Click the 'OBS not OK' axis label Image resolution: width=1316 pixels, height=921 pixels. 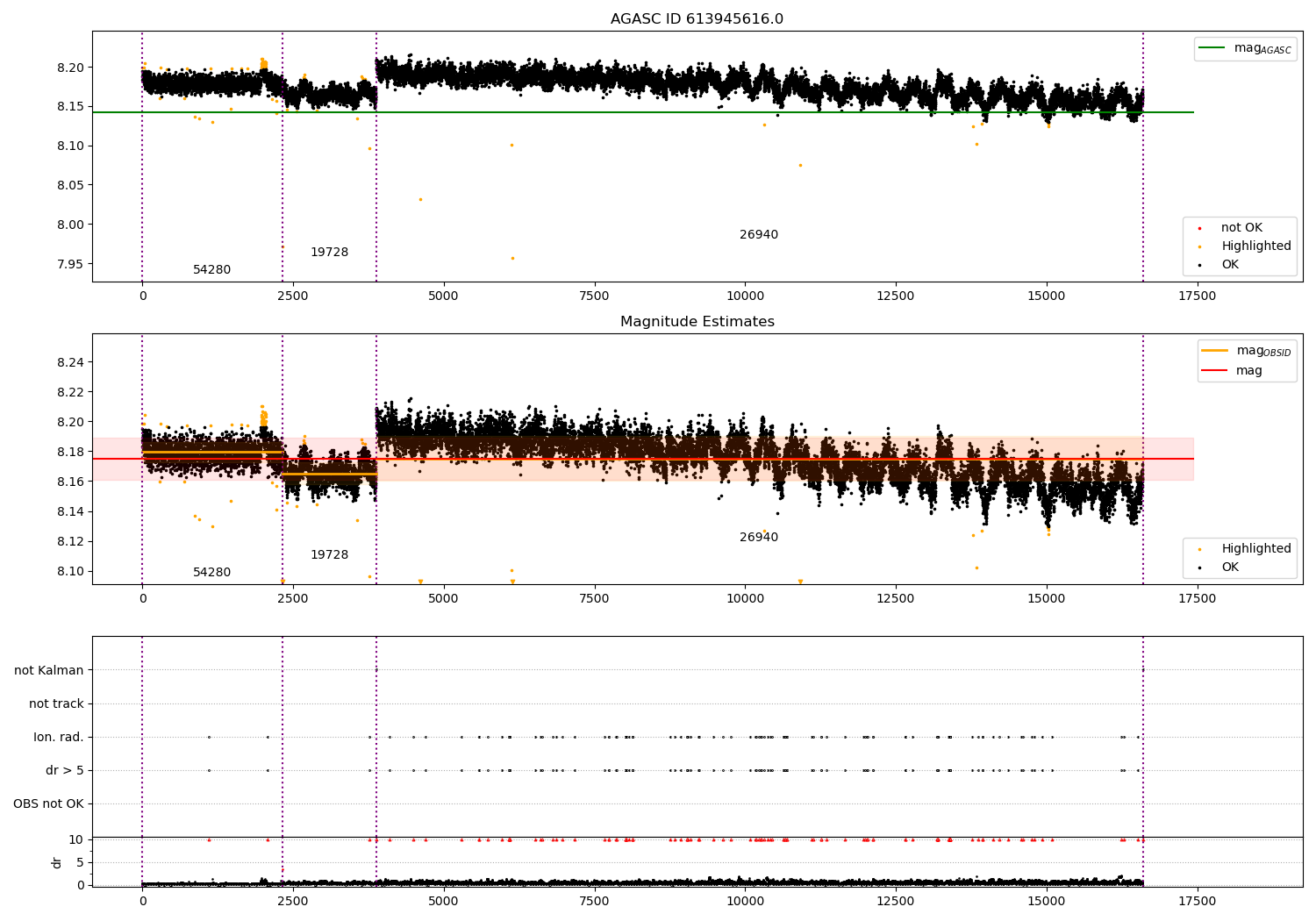pyautogui.click(x=48, y=803)
